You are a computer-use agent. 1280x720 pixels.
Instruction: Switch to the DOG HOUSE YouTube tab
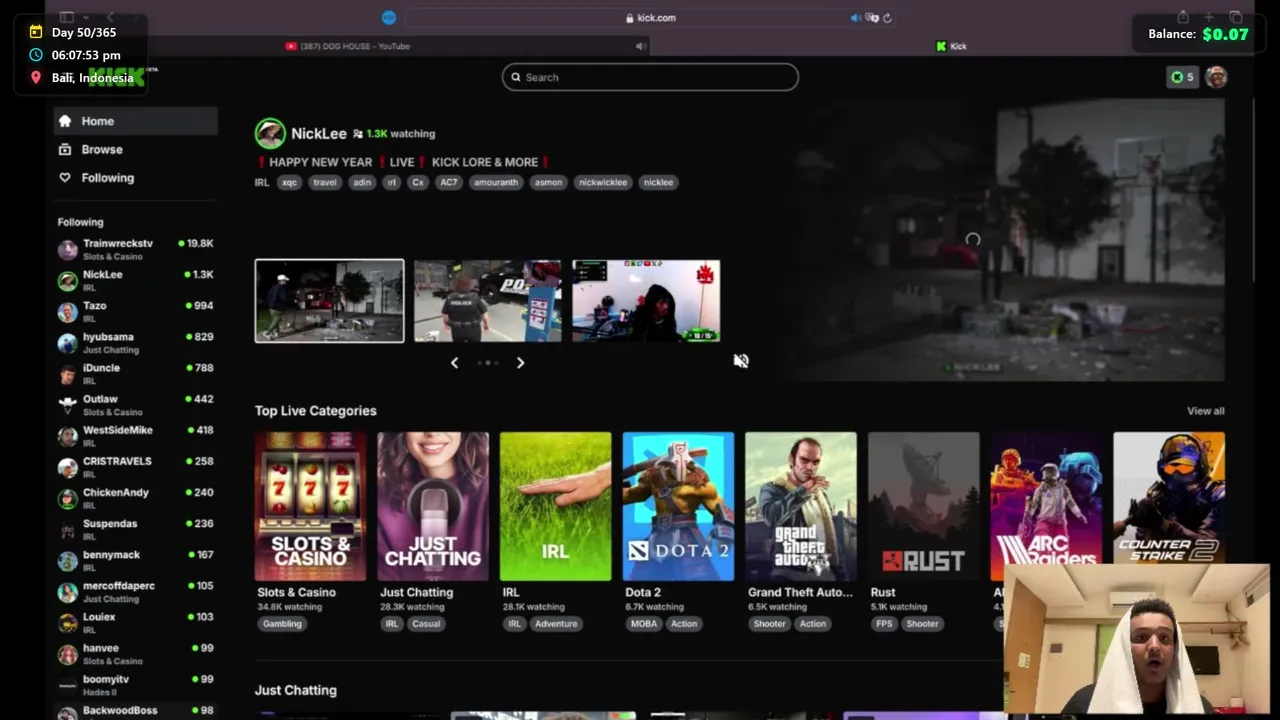click(x=347, y=46)
